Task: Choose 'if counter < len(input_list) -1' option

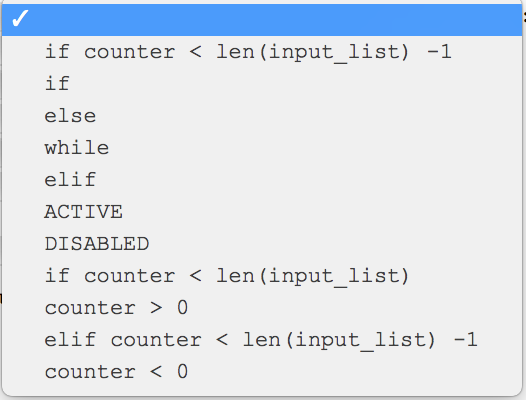Action: click(x=262, y=52)
